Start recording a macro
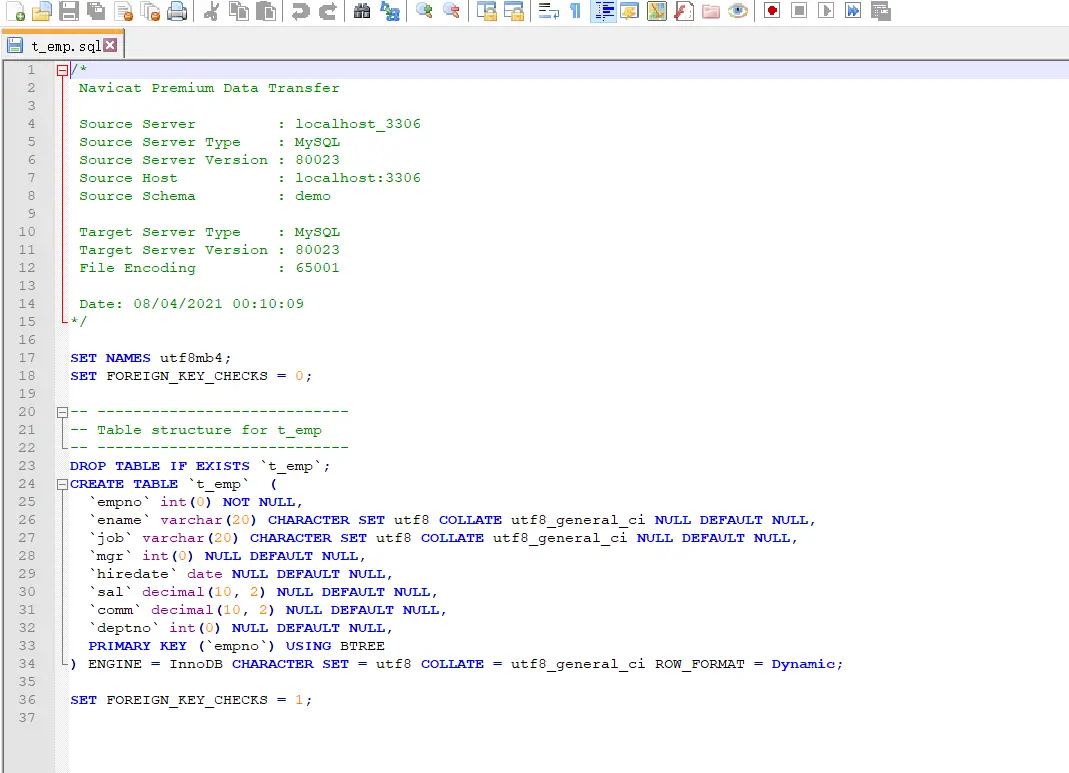The width and height of the screenshot is (1069, 773). point(771,11)
